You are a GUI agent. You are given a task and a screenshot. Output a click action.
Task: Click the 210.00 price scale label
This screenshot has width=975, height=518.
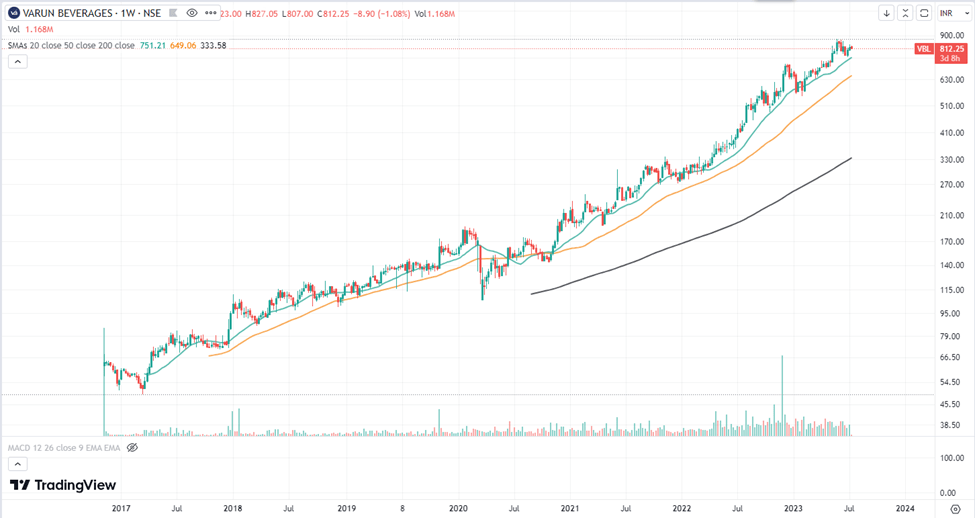(952, 215)
